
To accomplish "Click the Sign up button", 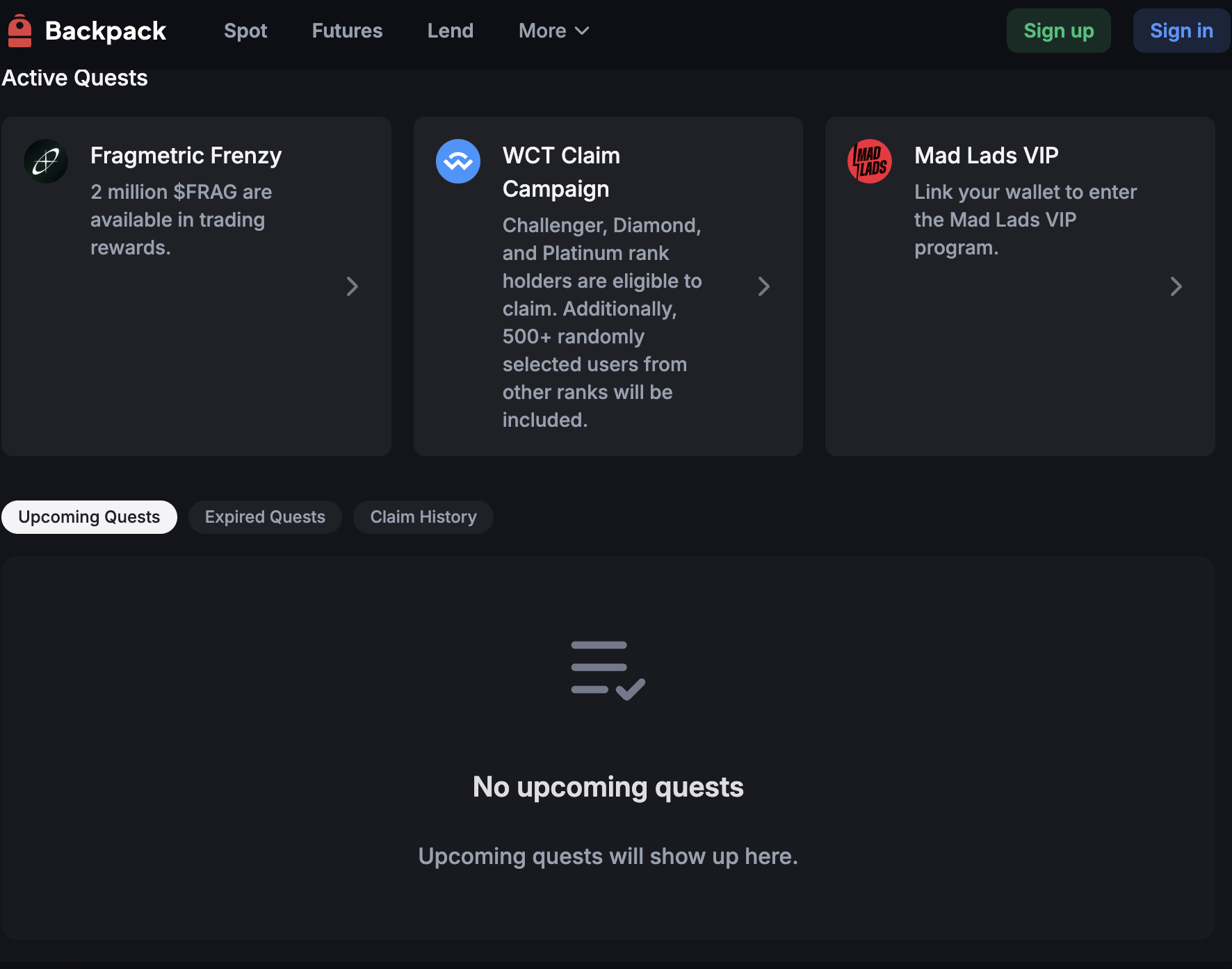I will point(1059,31).
